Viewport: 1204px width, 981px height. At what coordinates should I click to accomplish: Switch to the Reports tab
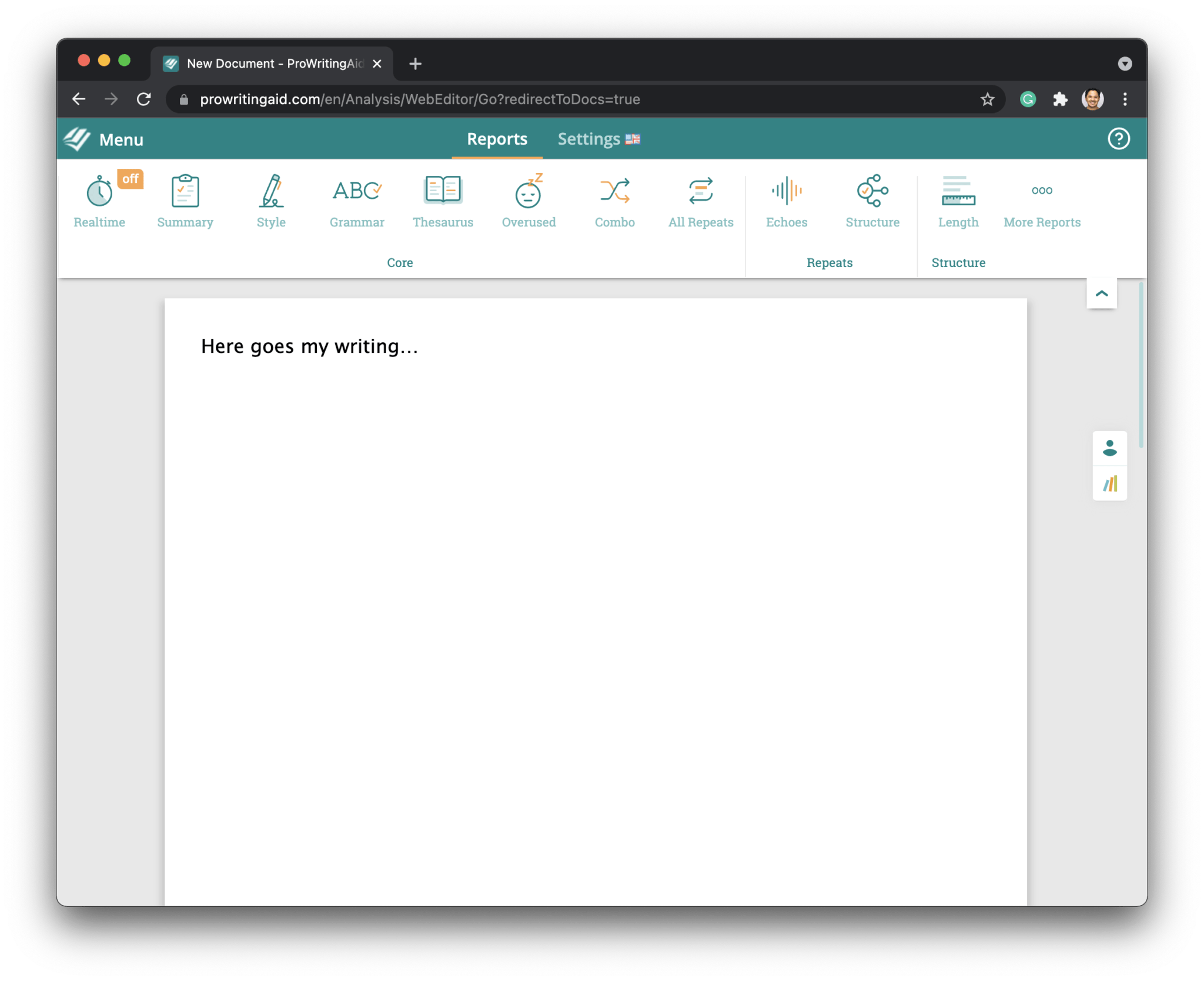click(x=497, y=139)
